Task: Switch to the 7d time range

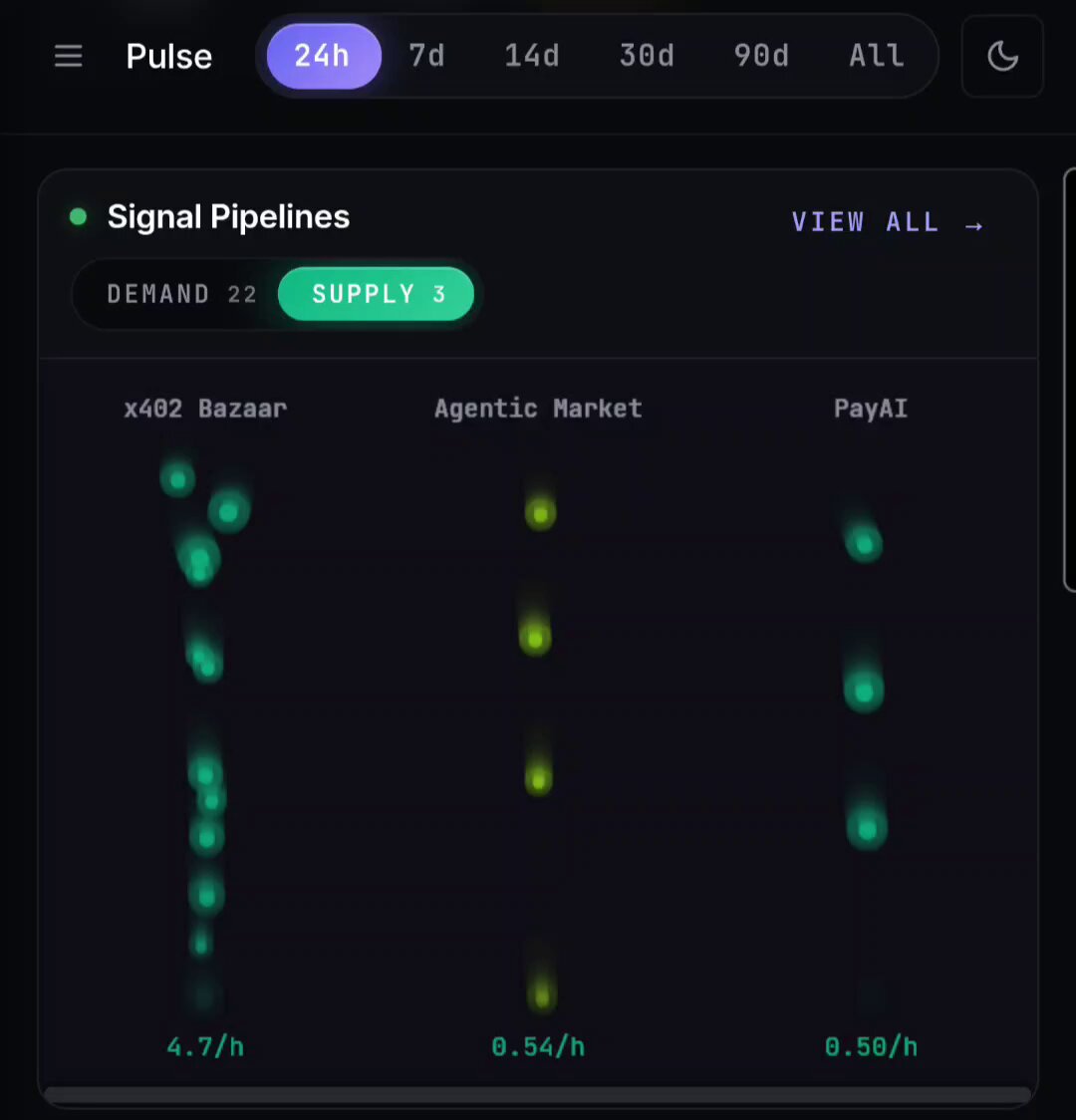Action: click(427, 56)
